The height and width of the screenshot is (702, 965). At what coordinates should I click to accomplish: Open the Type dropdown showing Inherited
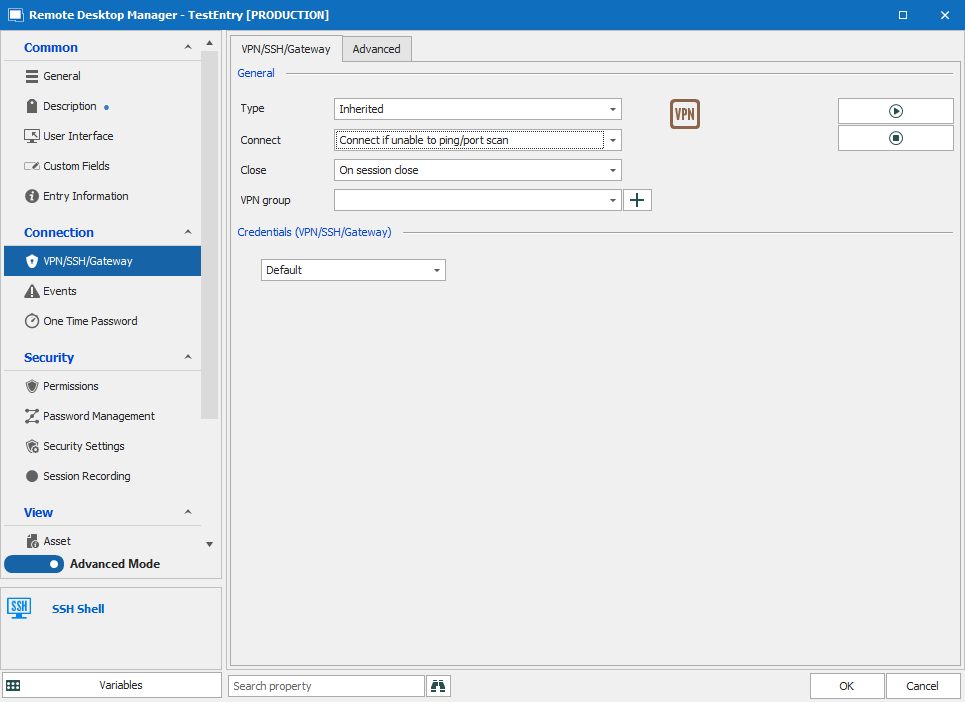(477, 109)
